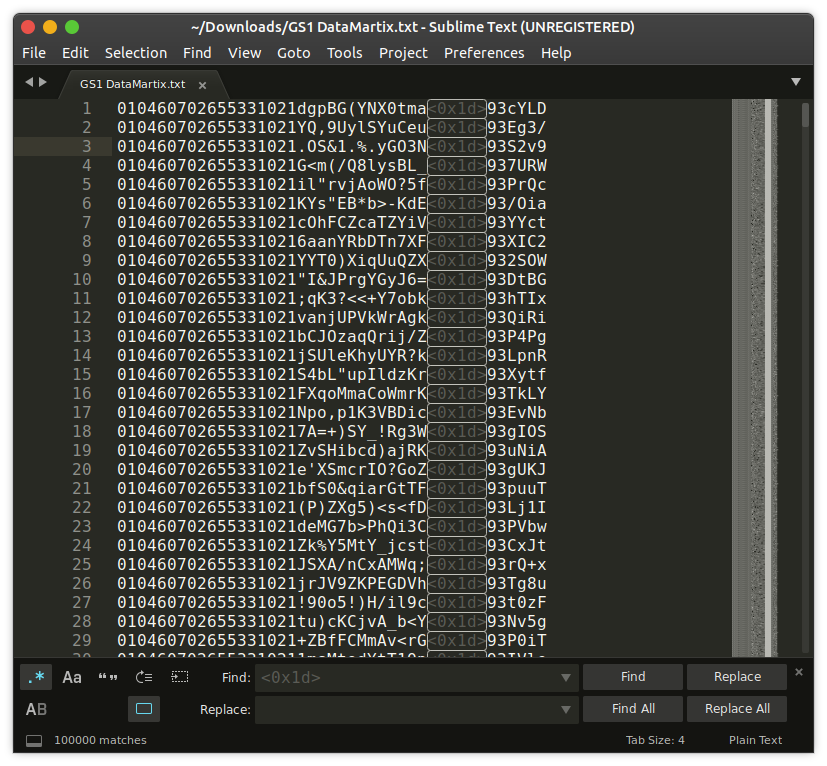Open the Find menu
This screenshot has height=766, width=827.
[197, 53]
